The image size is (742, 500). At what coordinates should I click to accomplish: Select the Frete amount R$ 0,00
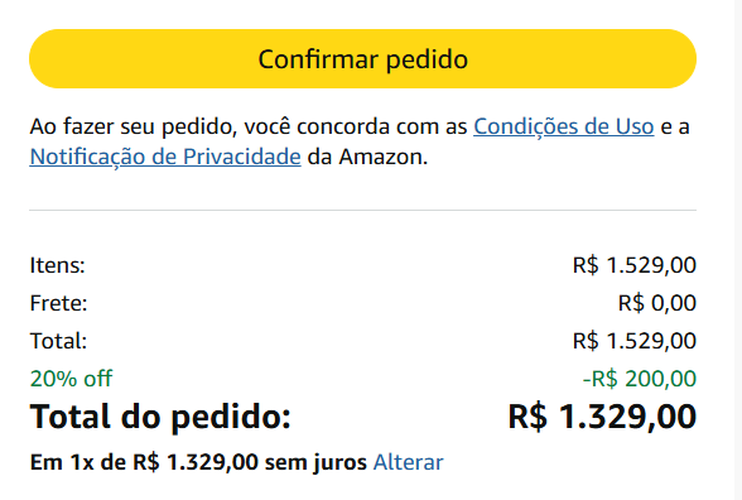(x=657, y=303)
